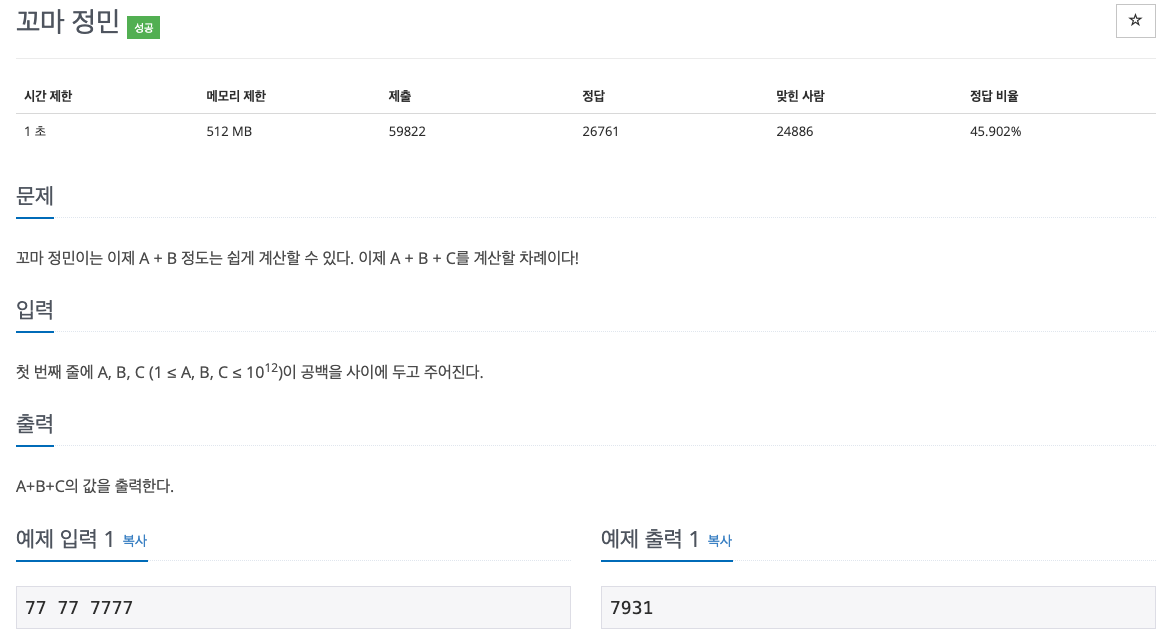The height and width of the screenshot is (643, 1165).
Task: Click the 복사 link beside 예제 출력 1
Action: click(x=719, y=541)
